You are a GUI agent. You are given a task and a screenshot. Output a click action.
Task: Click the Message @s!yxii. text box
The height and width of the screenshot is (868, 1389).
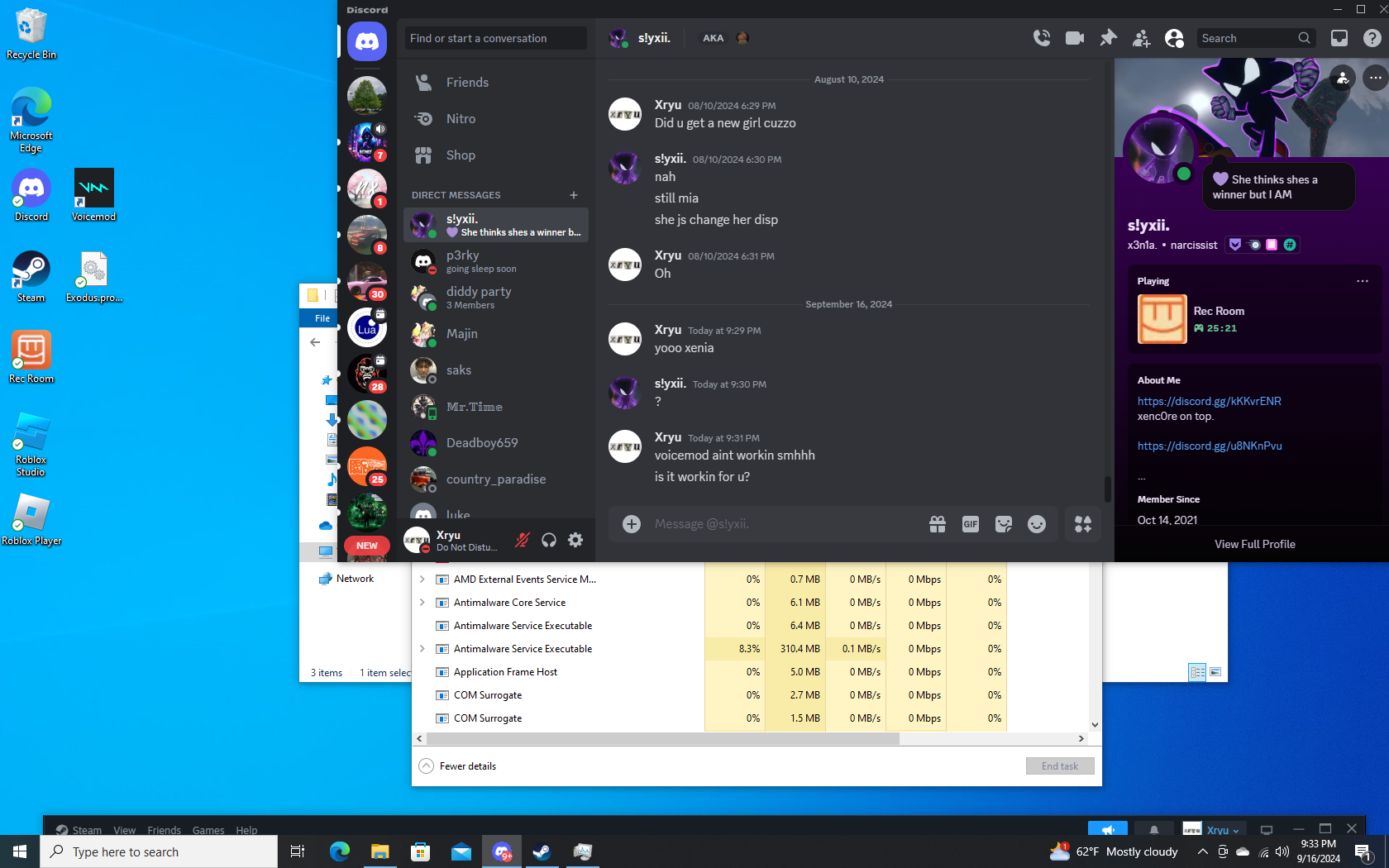click(x=785, y=524)
